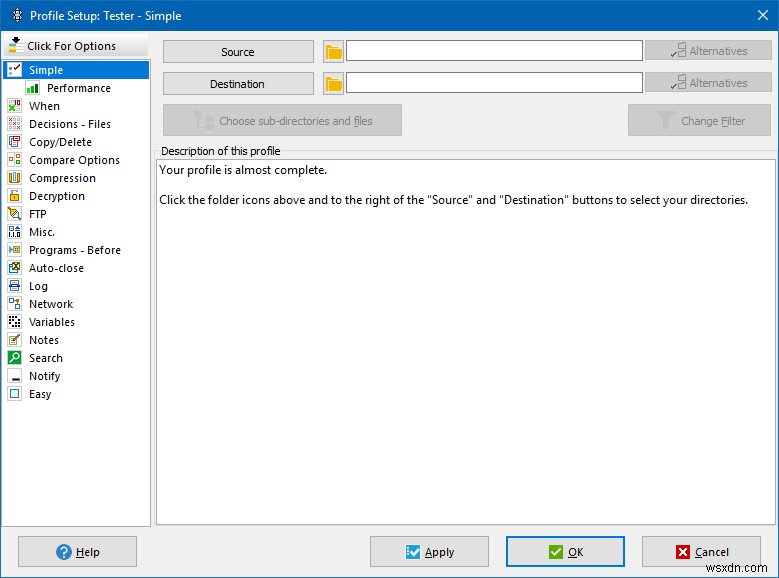Click the Decisions - Files grid icon
This screenshot has height=578, width=779.
[14, 124]
